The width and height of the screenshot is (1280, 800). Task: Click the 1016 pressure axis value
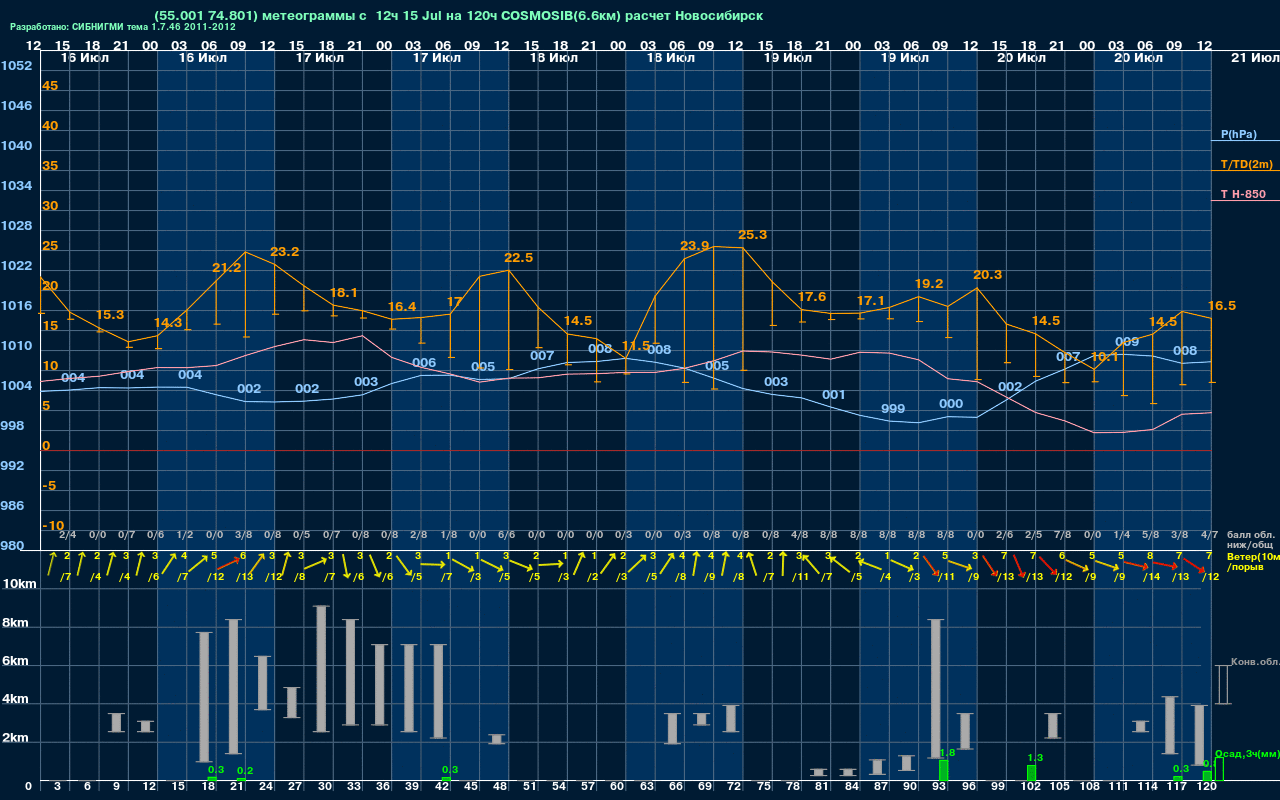16,306
